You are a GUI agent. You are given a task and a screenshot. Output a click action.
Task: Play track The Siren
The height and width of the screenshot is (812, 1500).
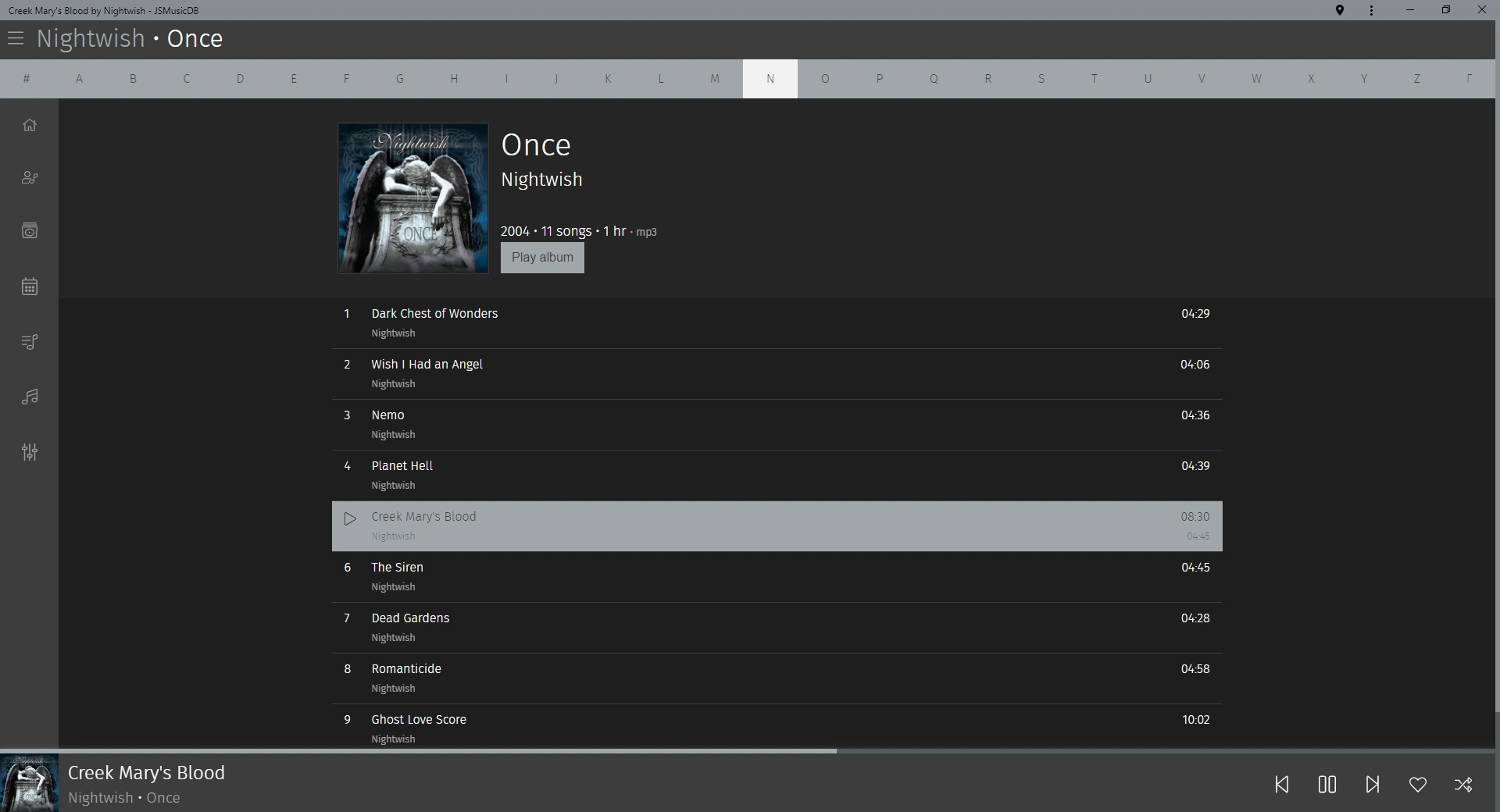tap(777, 577)
